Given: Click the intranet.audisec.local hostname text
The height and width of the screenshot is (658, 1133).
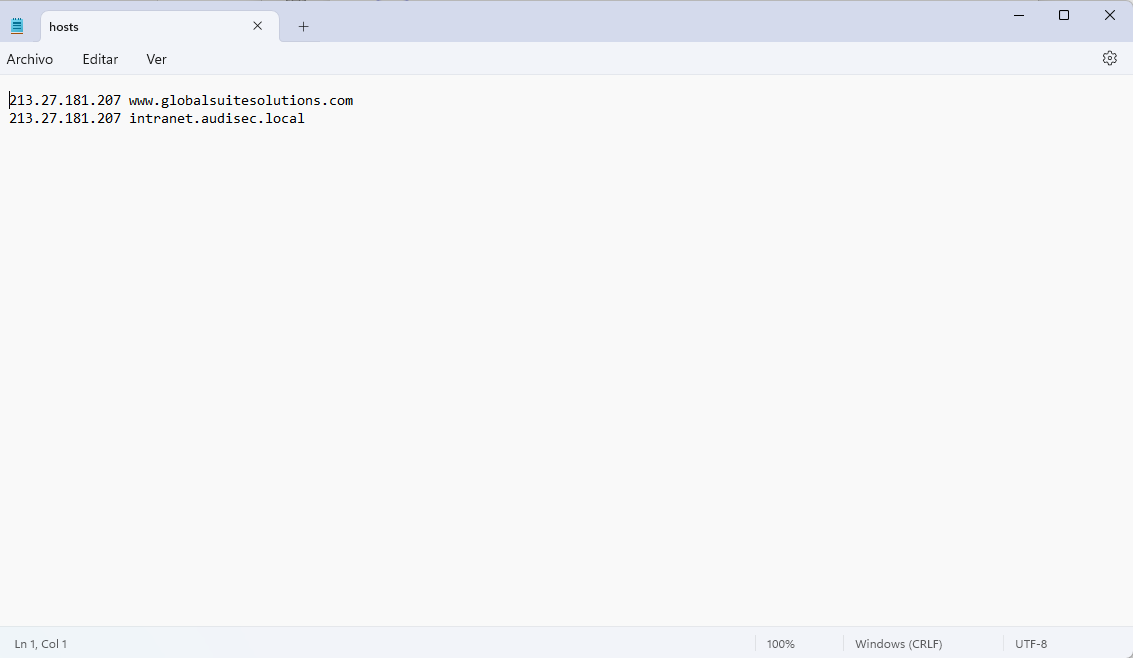Looking at the screenshot, I should coord(217,119).
